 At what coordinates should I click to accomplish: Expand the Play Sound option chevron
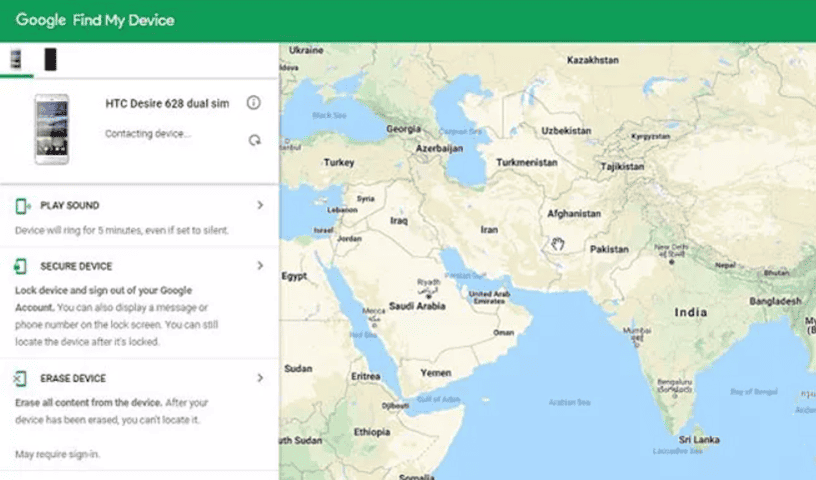pos(260,205)
